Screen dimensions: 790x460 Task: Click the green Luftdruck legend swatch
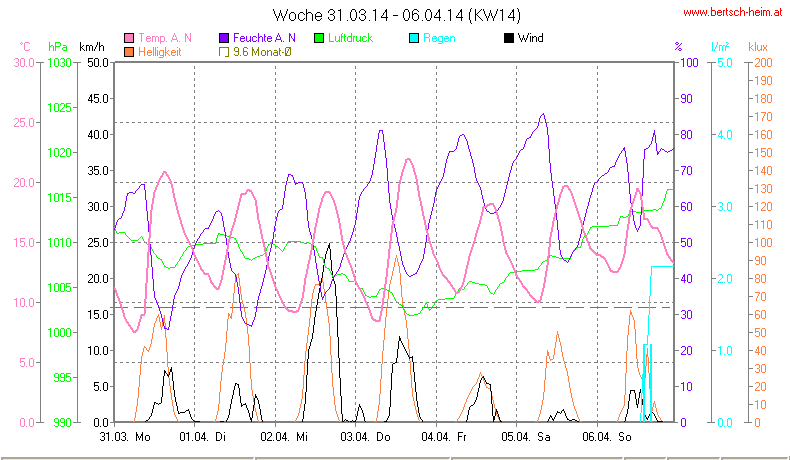[318, 38]
